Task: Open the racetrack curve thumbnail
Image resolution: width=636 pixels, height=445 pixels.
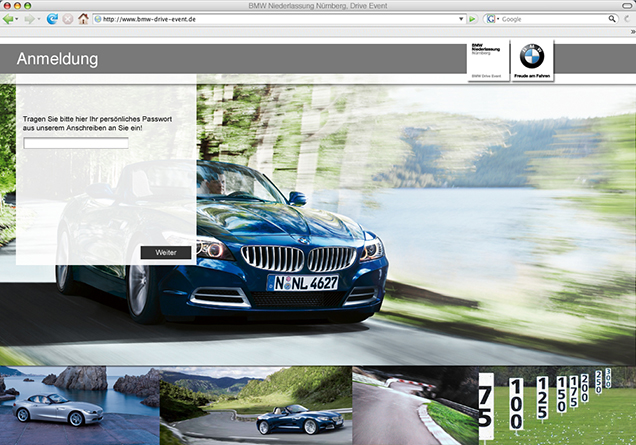Action: [414, 406]
